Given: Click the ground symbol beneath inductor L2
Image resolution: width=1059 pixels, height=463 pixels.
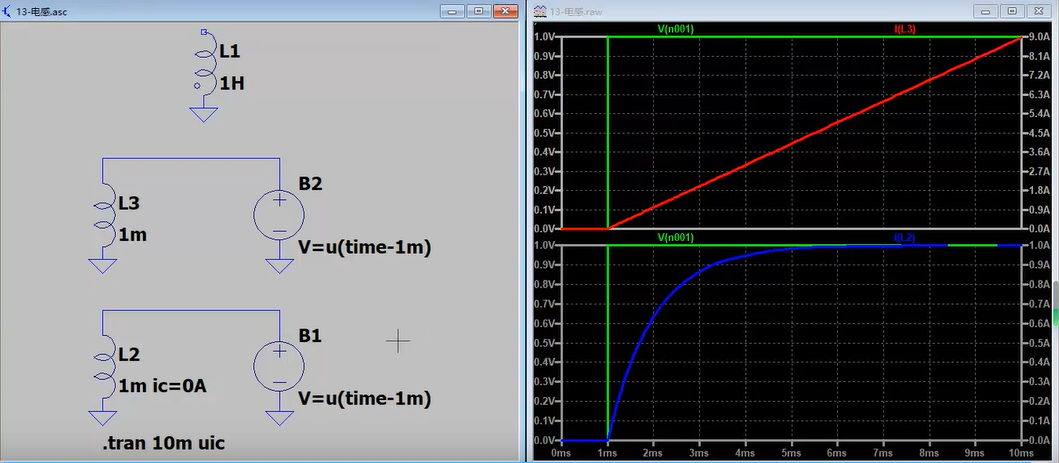Looking at the screenshot, I should [103, 418].
